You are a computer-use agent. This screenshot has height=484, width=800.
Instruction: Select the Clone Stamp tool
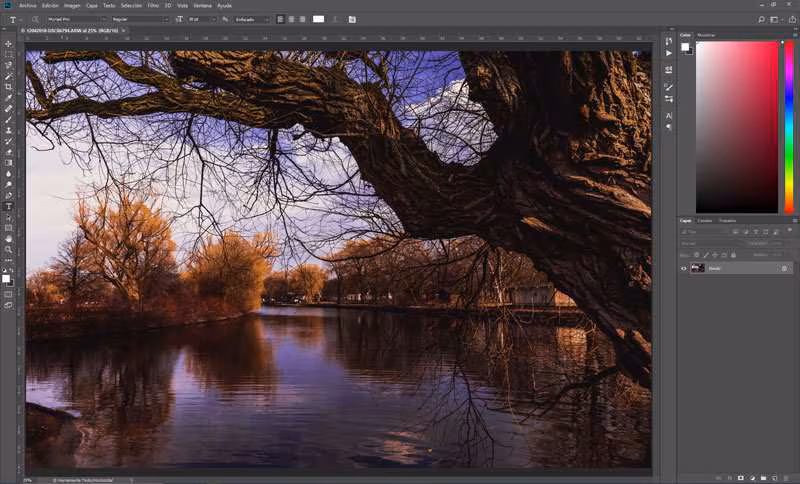point(8,130)
